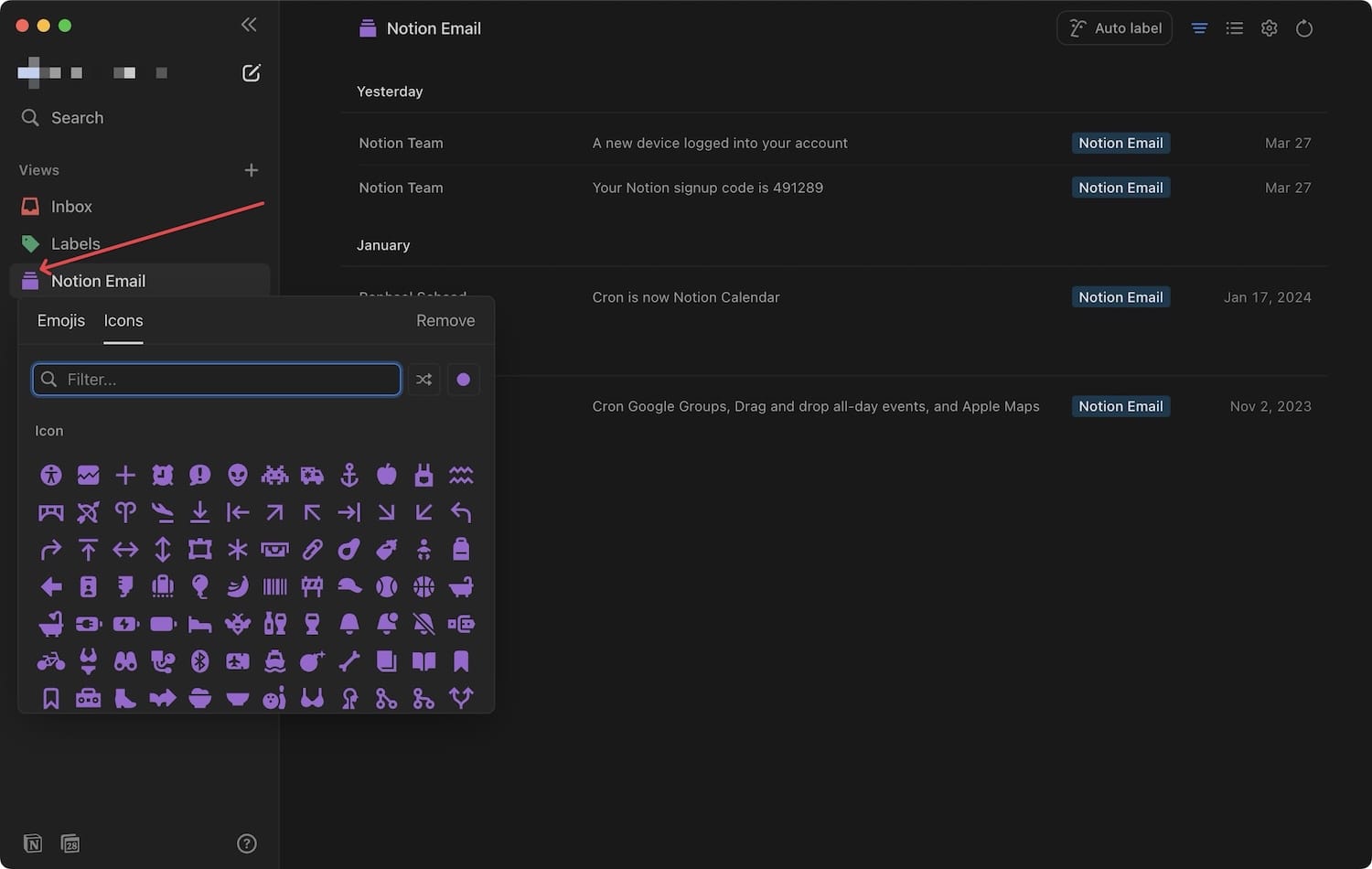Open Search in the sidebar
The height and width of the screenshot is (869, 1372).
[62, 118]
